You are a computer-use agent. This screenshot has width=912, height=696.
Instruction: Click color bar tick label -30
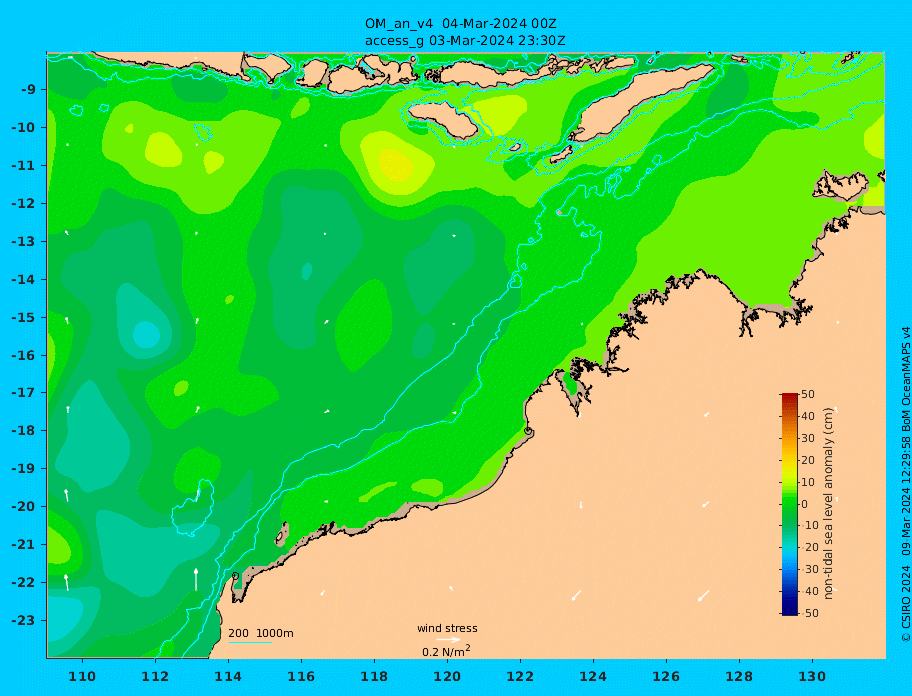coord(810,570)
